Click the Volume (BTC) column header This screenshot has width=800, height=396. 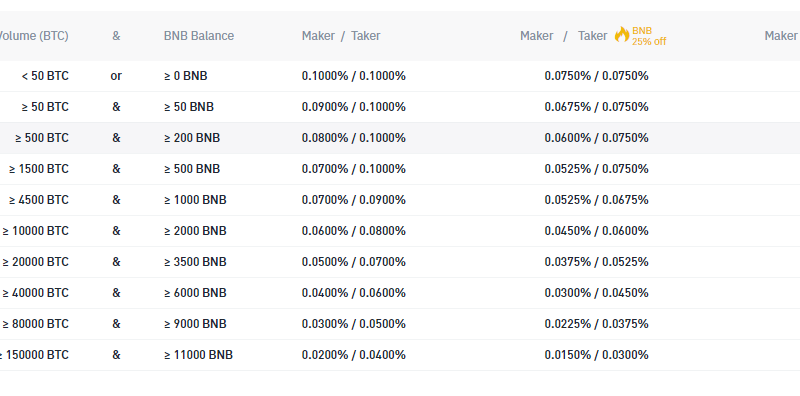[34, 36]
